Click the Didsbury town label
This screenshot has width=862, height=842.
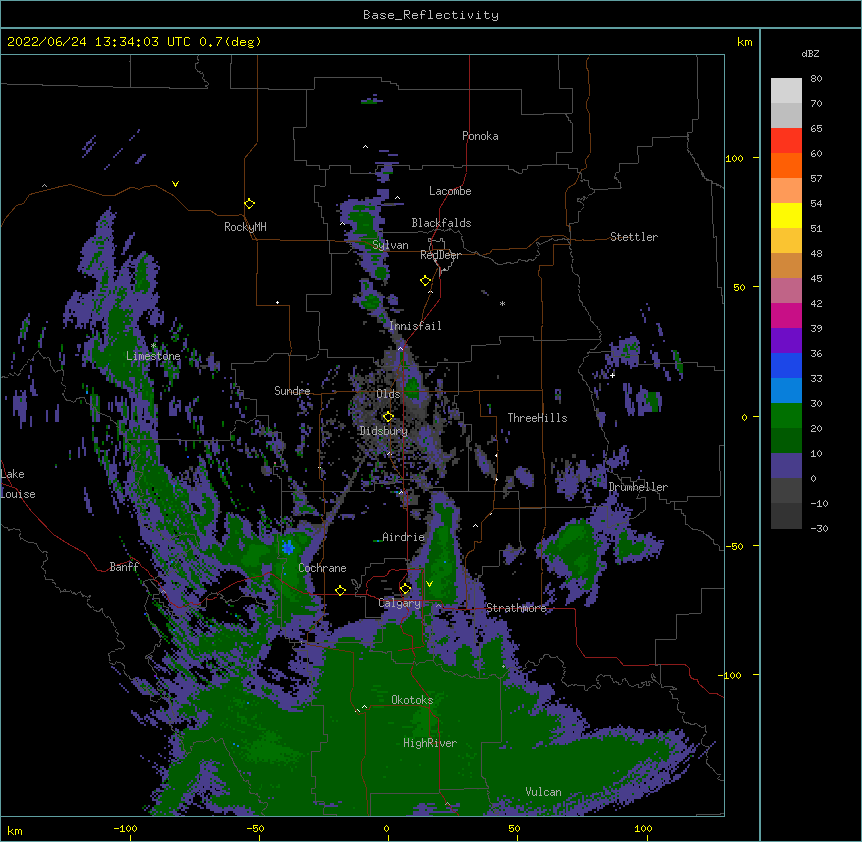coord(384,431)
